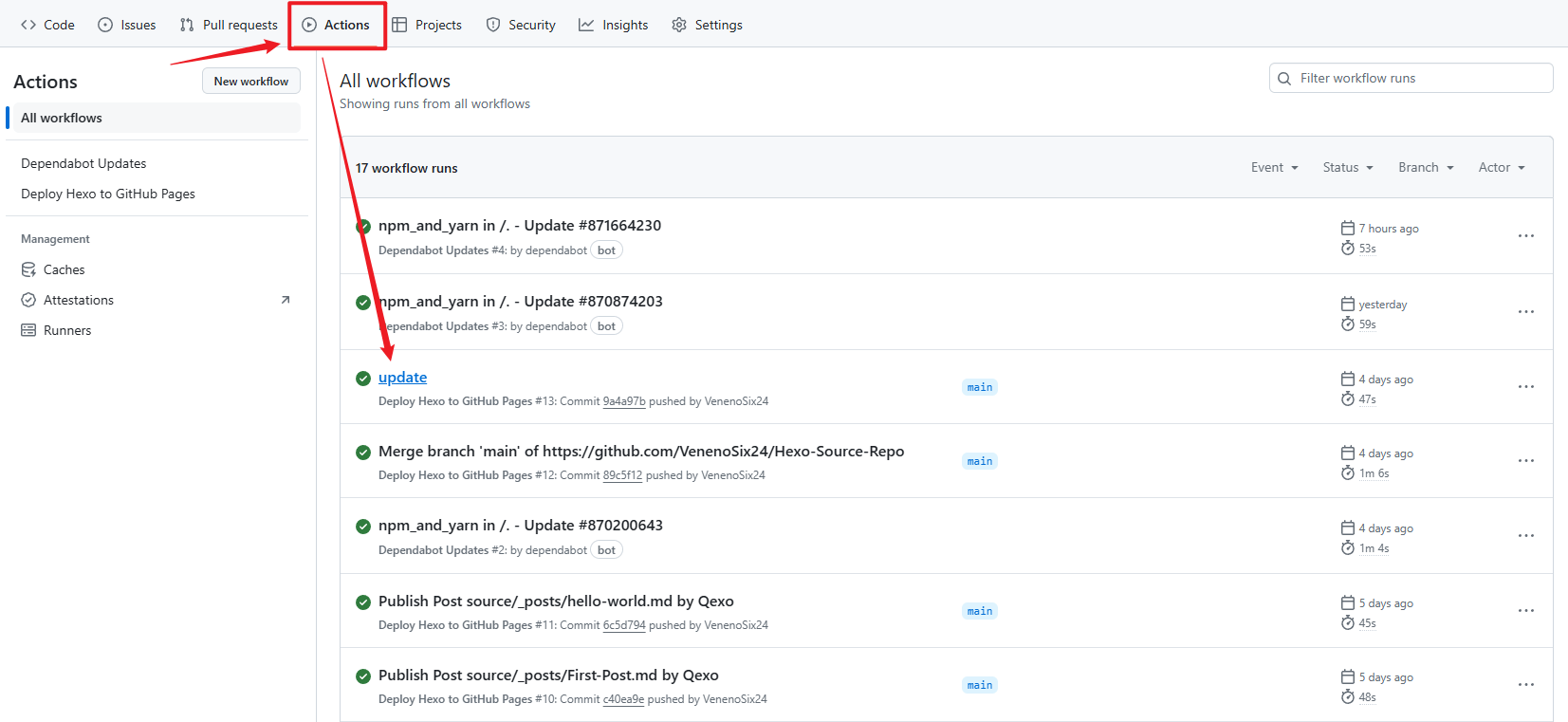This screenshot has height=722, width=1568.
Task: Switch to the Pull requests tab
Action: click(229, 25)
